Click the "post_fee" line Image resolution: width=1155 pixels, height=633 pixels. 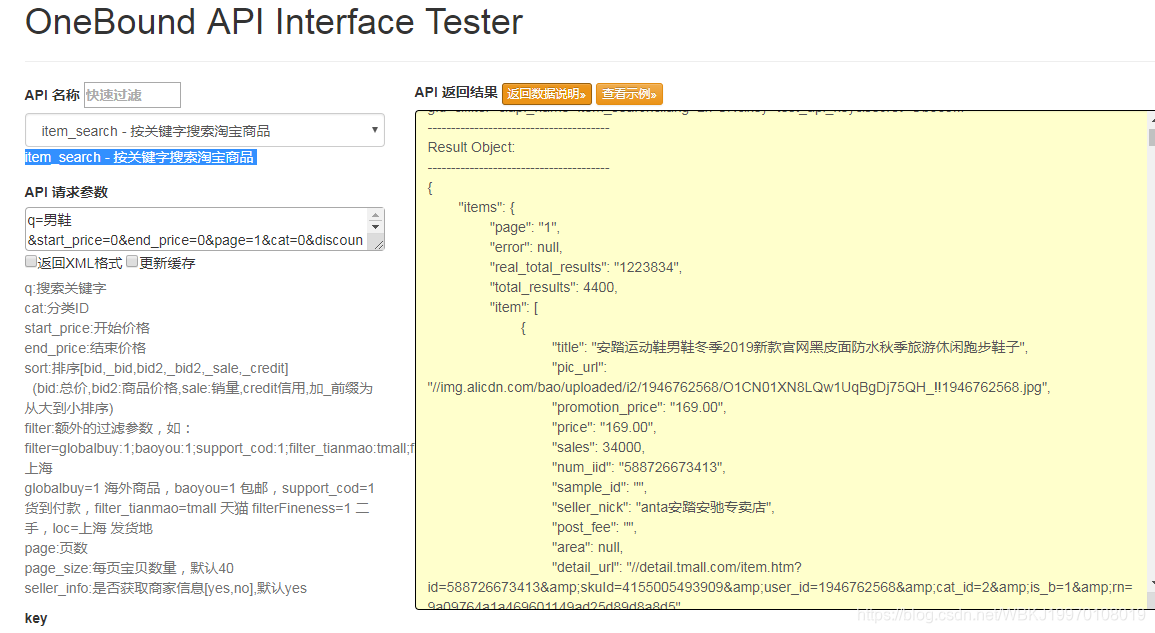(x=594, y=528)
